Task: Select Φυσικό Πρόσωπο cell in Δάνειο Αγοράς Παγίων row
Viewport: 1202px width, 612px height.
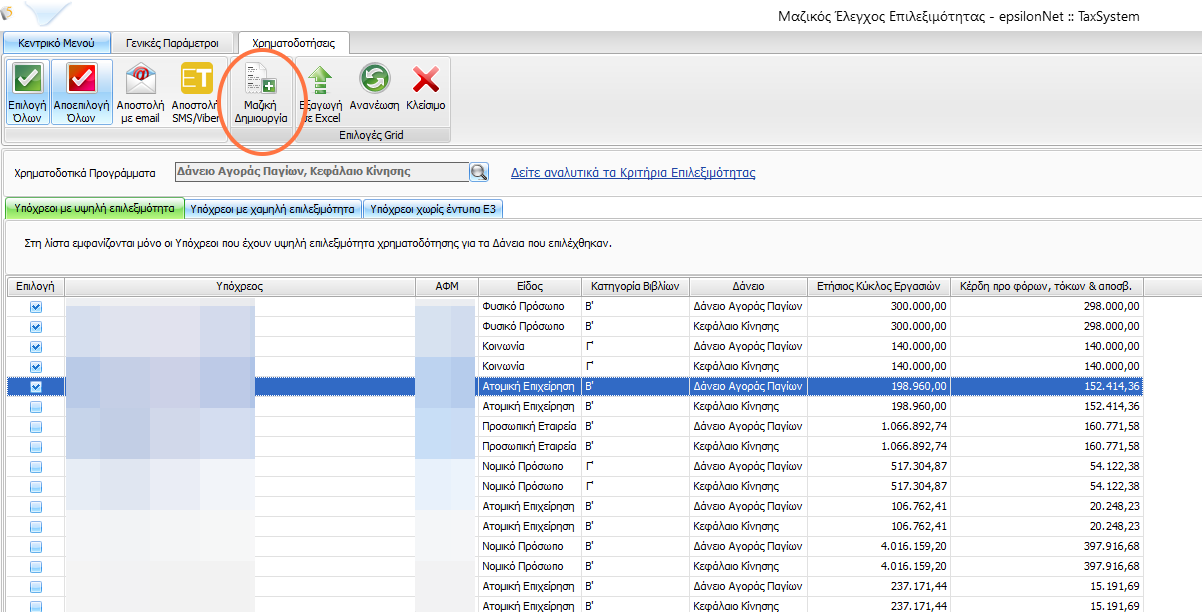Action: tap(530, 307)
